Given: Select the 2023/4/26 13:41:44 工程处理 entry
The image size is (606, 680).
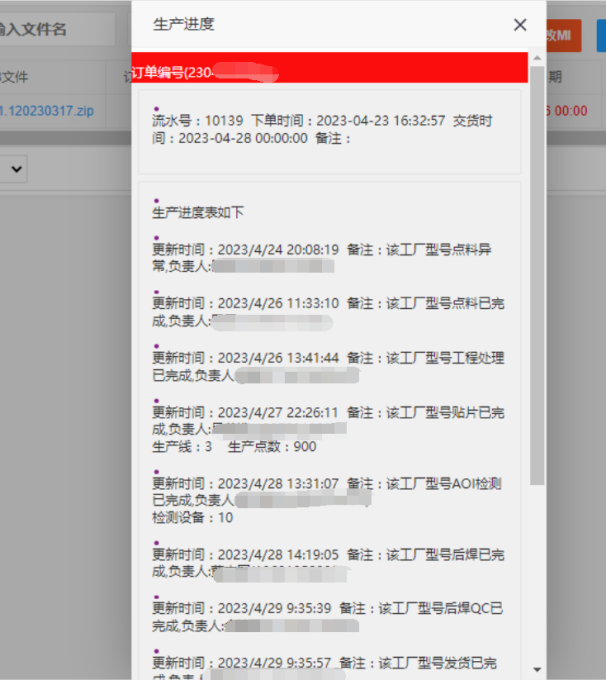Looking at the screenshot, I should pyautogui.click(x=328, y=367).
